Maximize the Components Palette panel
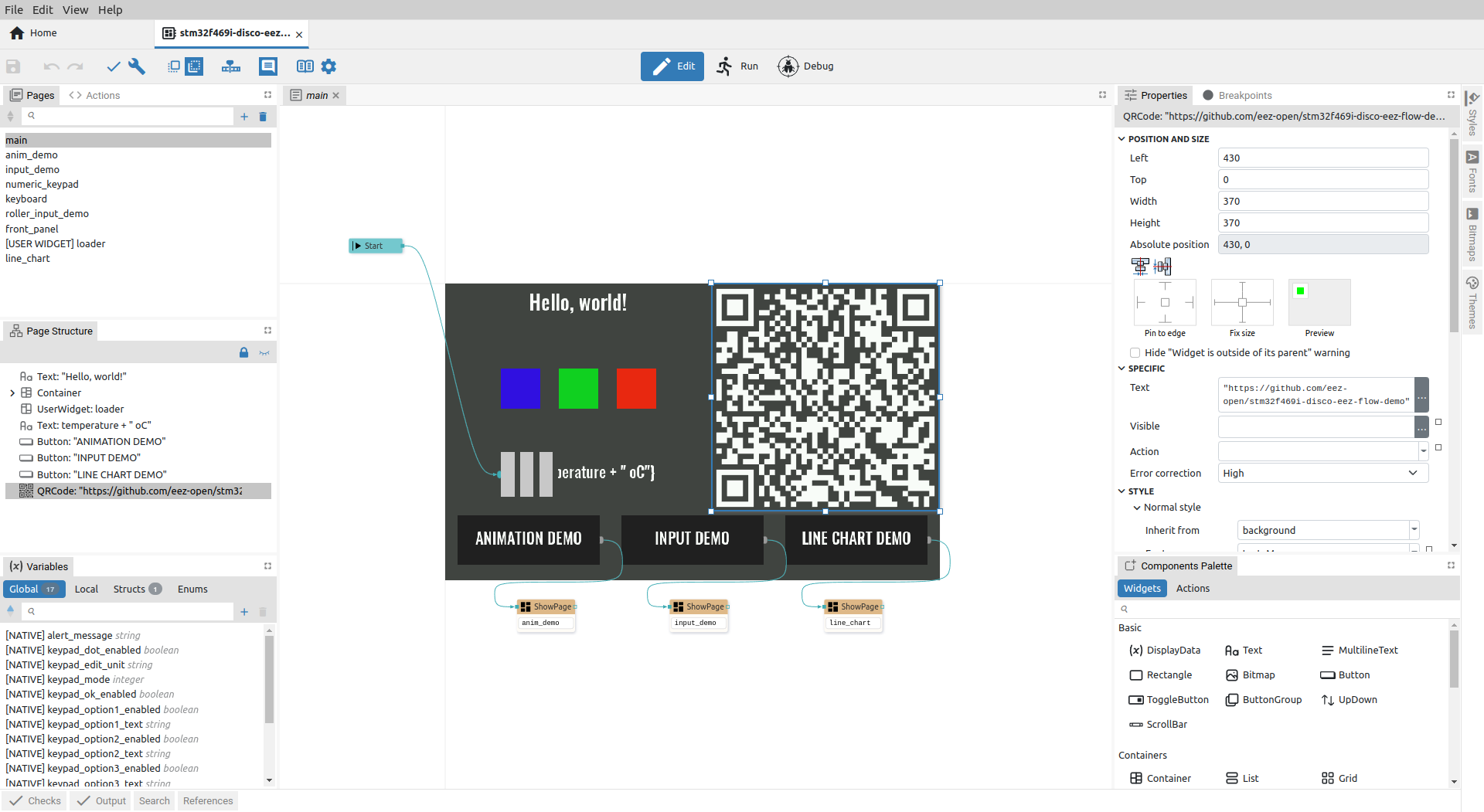Screen dimensions: 1484x812 point(1451,566)
